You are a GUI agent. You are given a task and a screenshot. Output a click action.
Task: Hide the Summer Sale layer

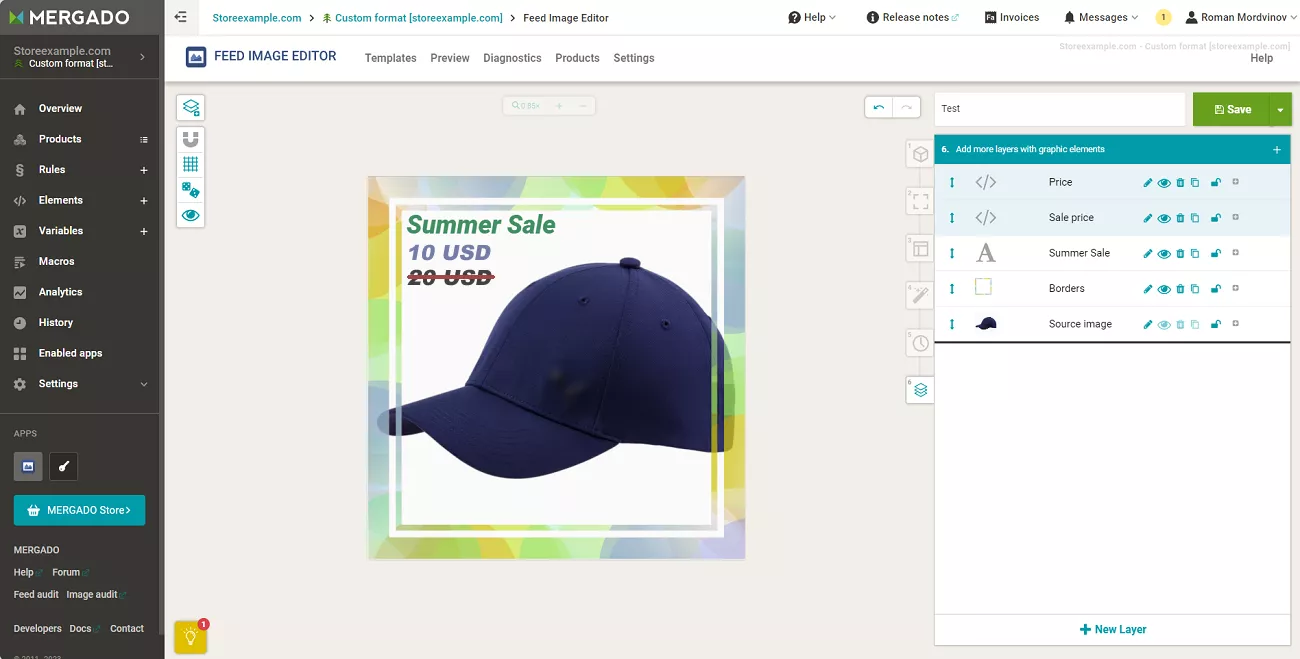pyautogui.click(x=1164, y=254)
